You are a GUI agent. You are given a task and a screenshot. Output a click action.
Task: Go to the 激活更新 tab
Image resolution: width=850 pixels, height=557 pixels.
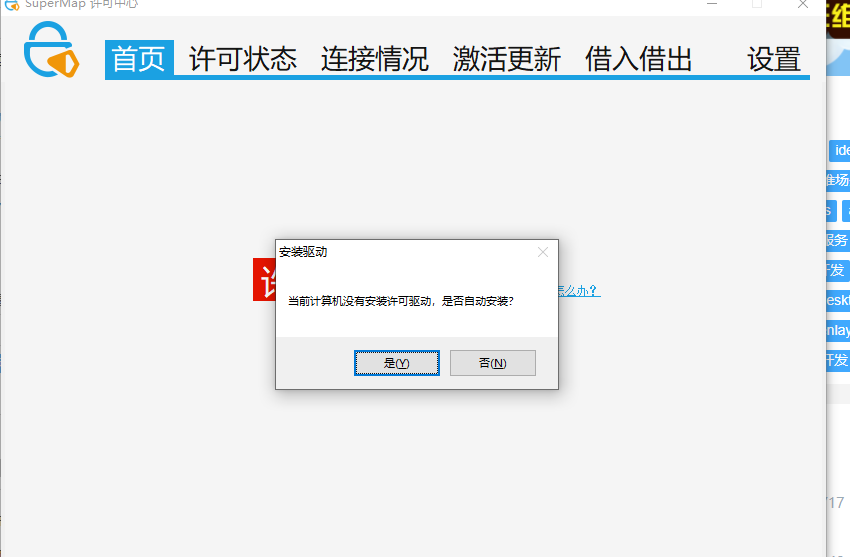click(x=506, y=59)
